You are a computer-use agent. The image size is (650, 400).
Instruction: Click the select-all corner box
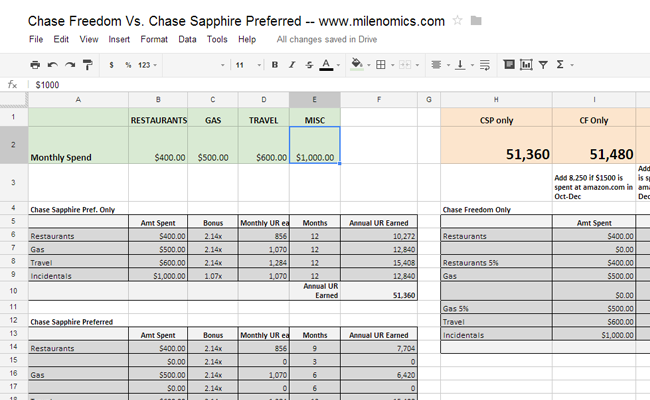14,99
